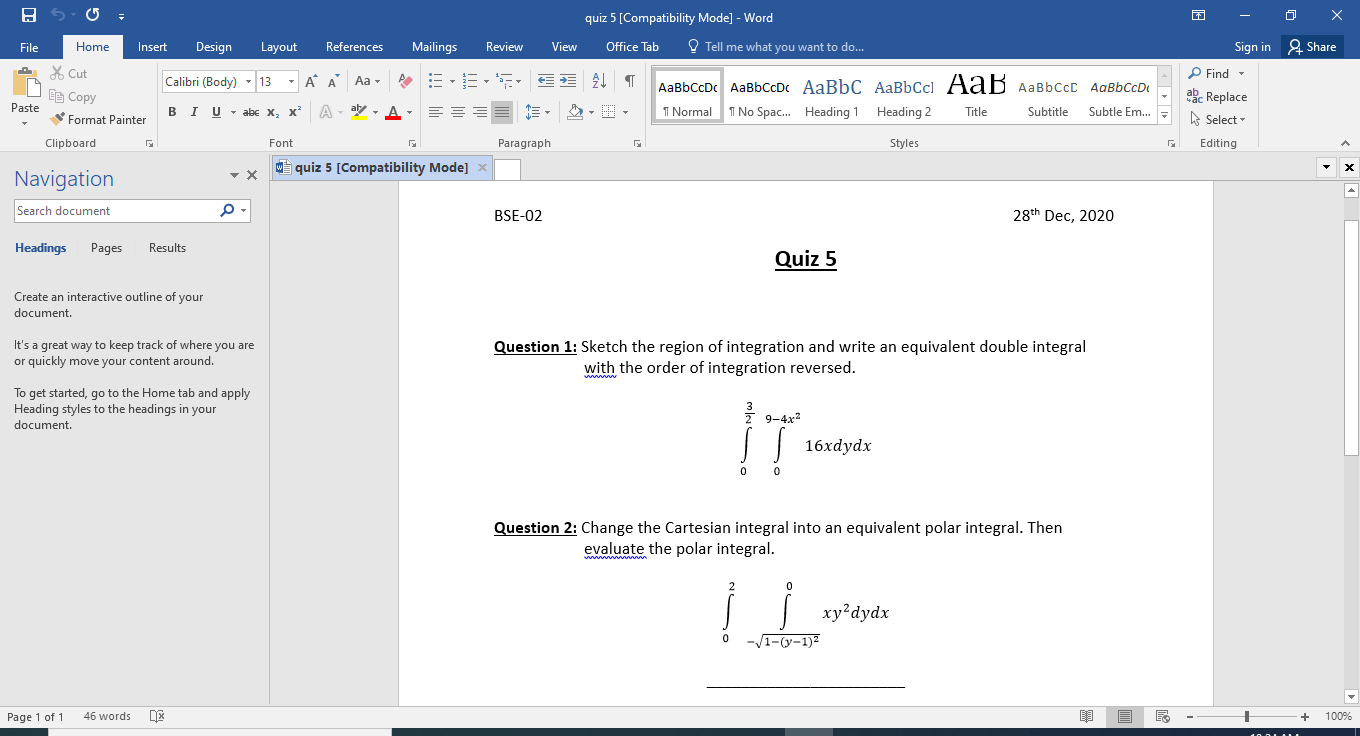Click the Sign in link
Screen dimensions: 1360x736
point(1252,46)
